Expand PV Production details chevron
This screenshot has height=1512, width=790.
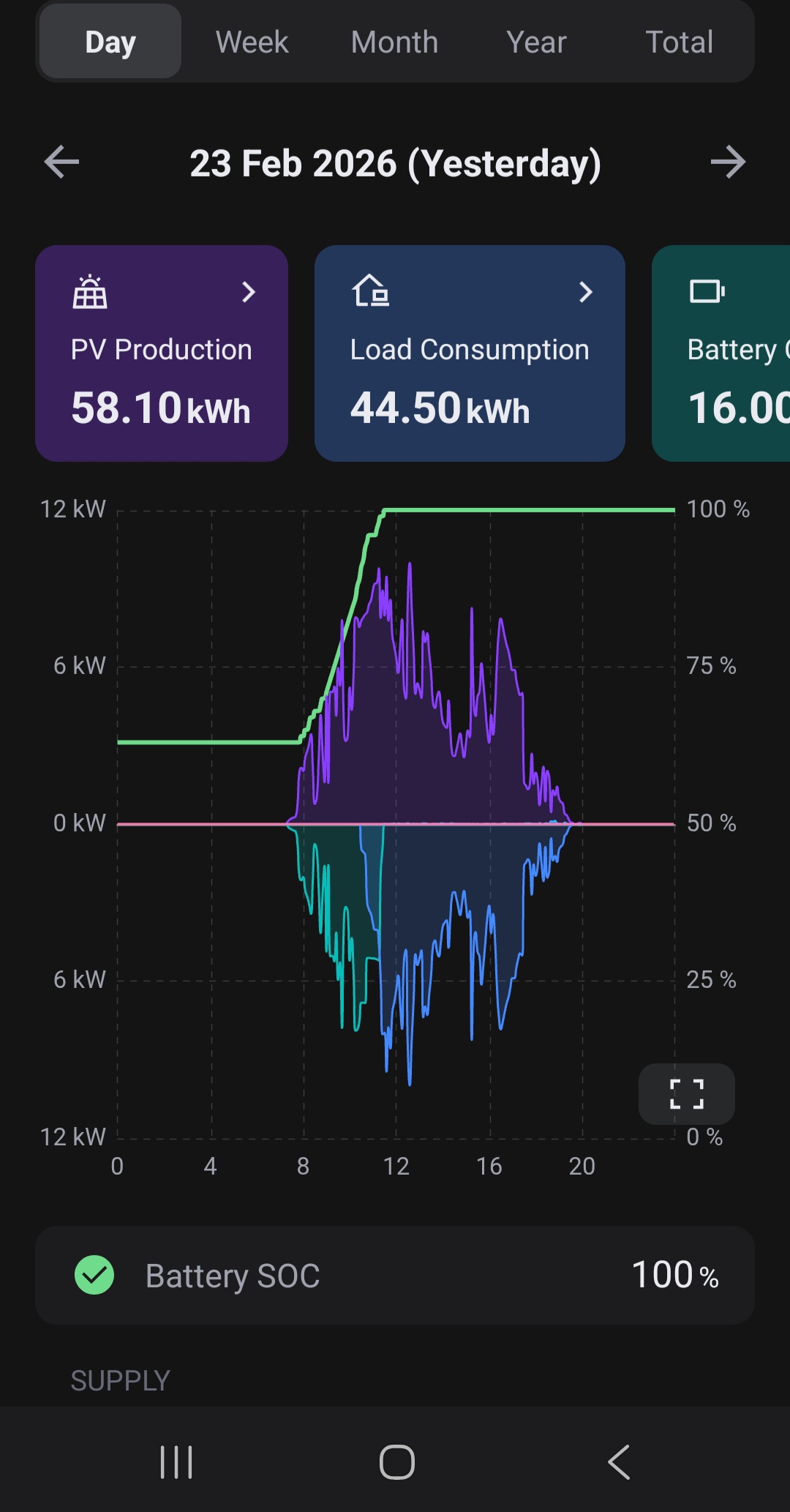[x=249, y=292]
